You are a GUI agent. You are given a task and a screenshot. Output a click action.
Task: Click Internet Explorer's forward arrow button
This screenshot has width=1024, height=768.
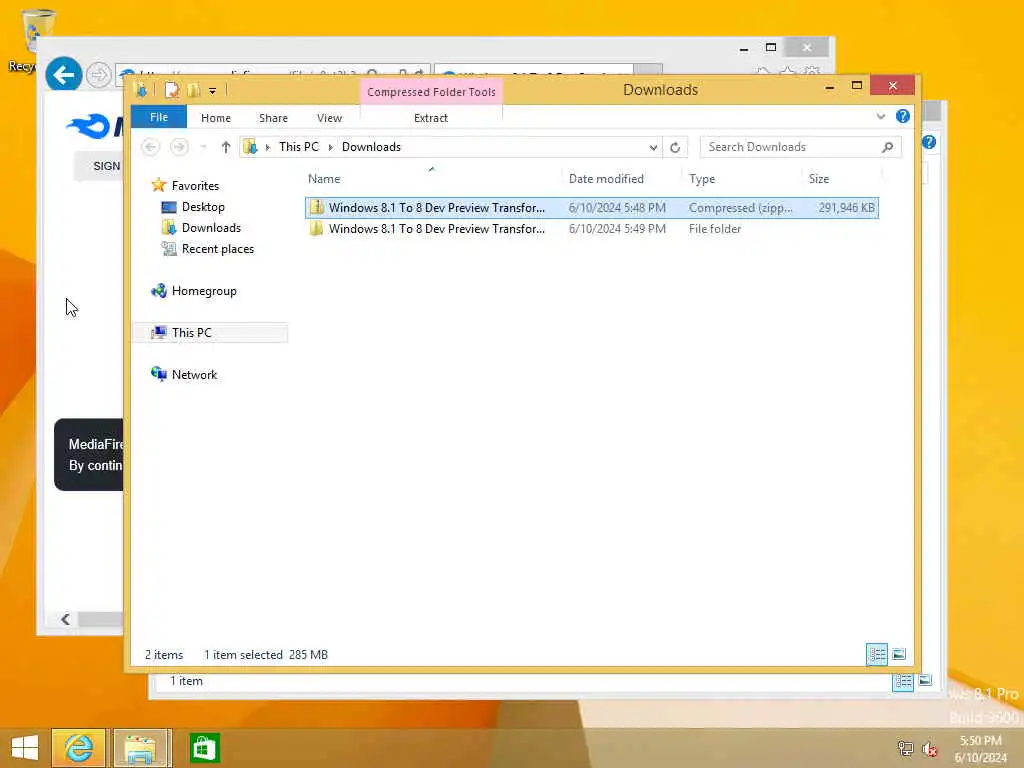tap(99, 76)
